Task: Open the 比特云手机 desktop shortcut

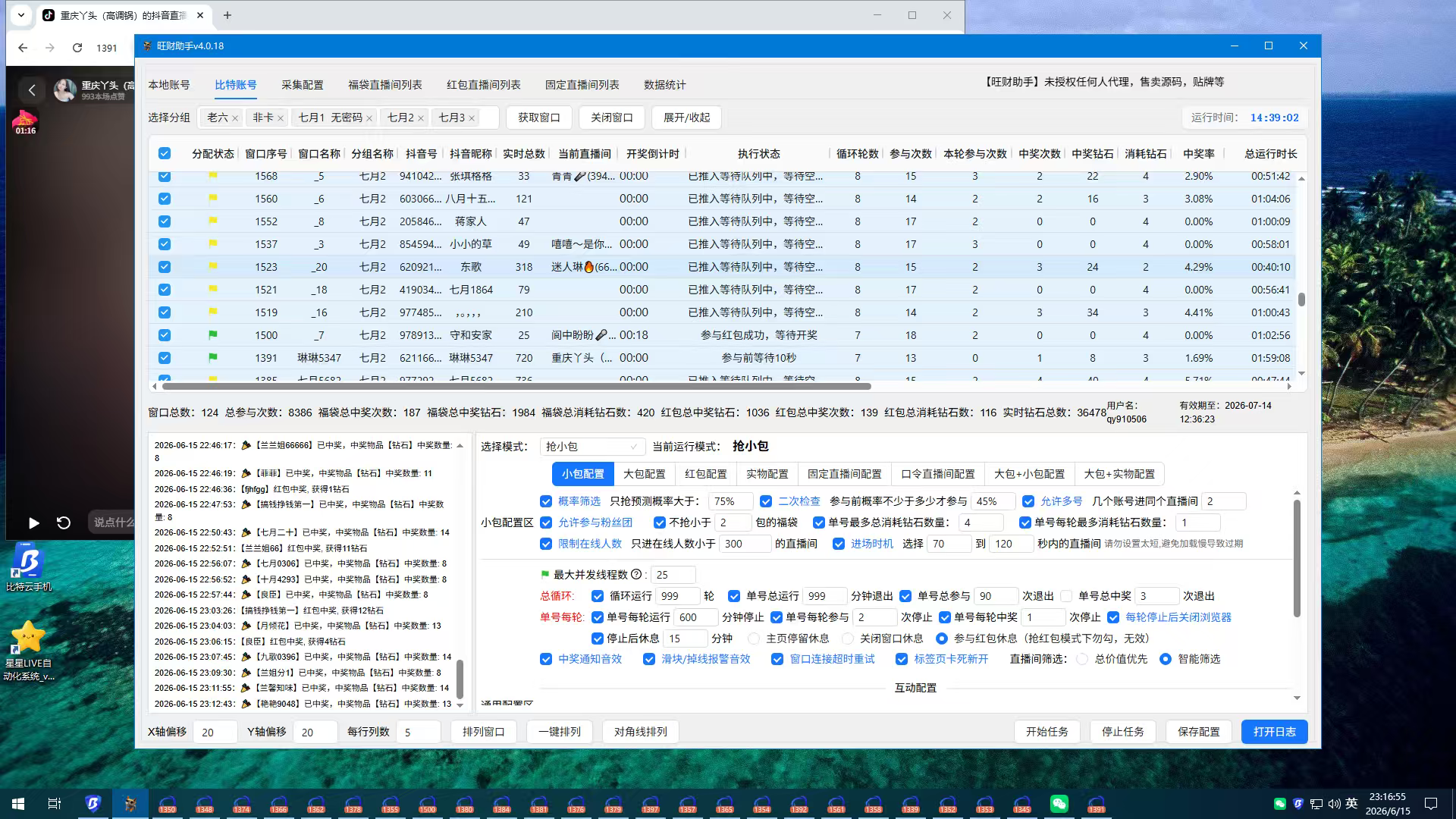Action: point(29,567)
